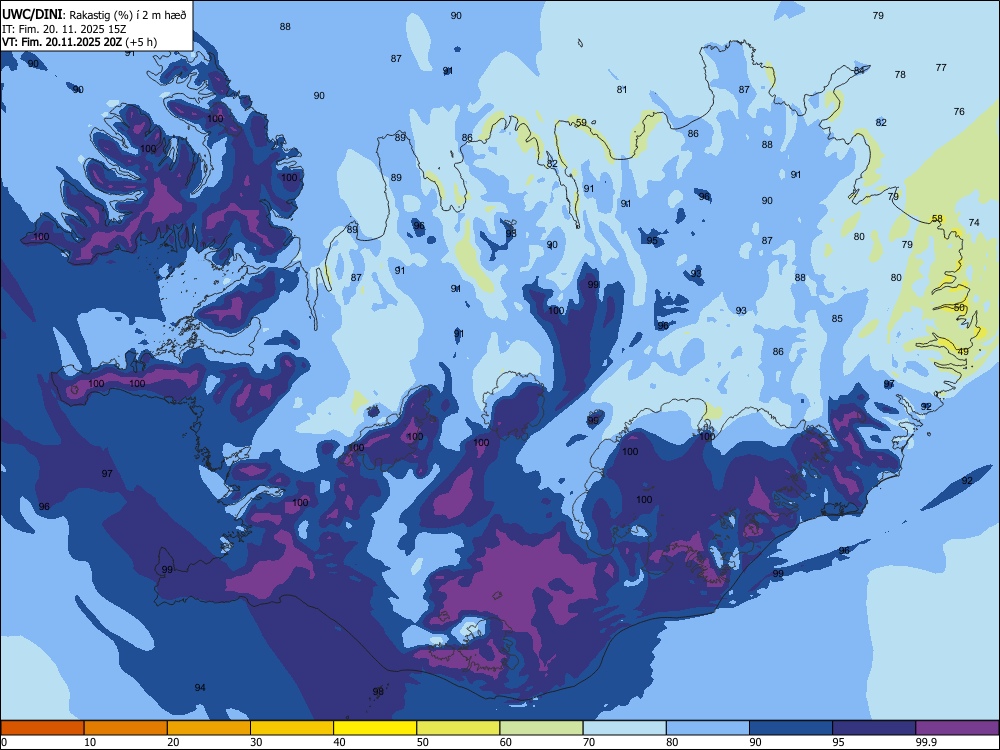Click the '81' humidity value north of Iceland

pos(622,90)
